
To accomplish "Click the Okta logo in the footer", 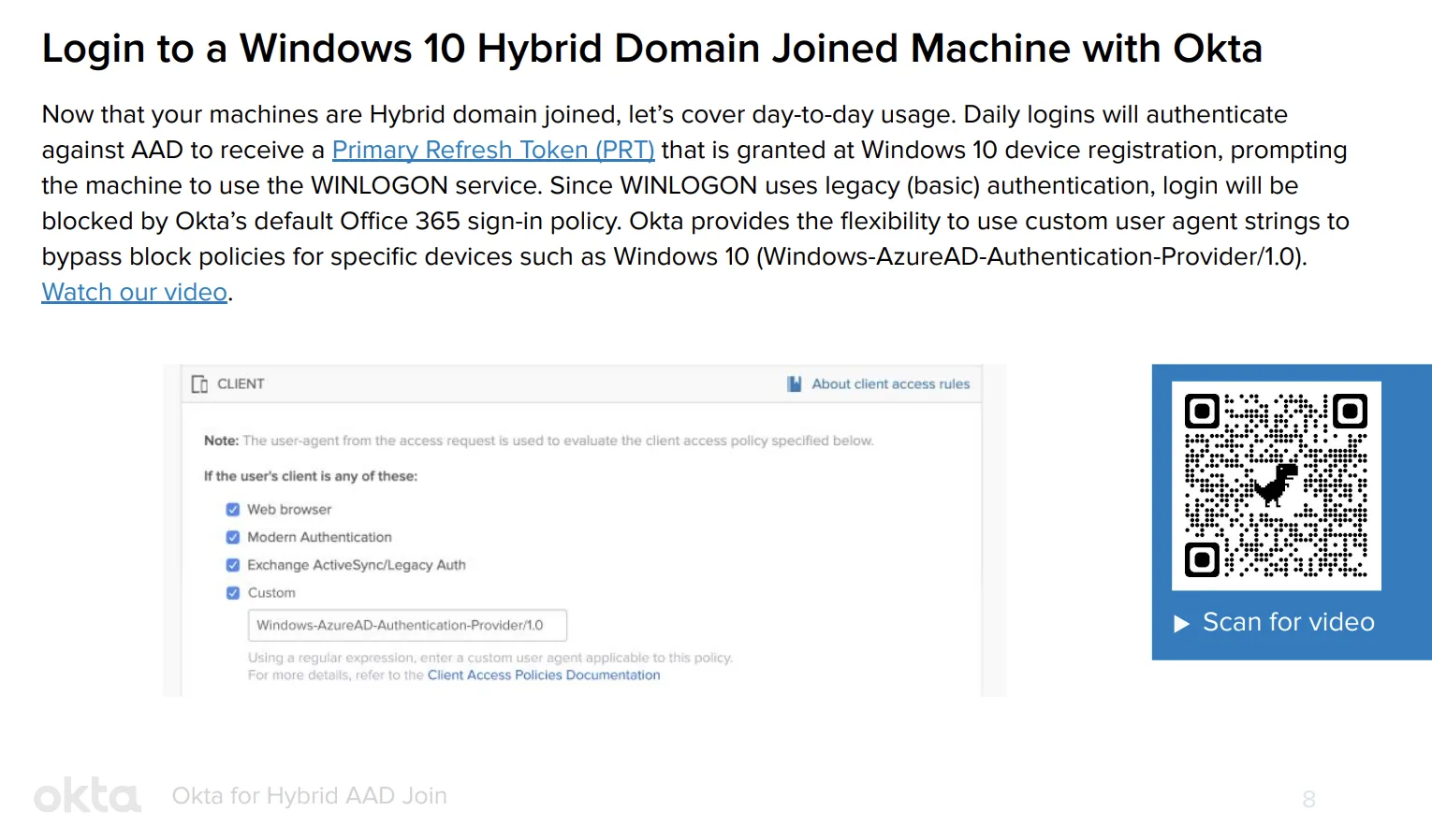I will click(87, 795).
